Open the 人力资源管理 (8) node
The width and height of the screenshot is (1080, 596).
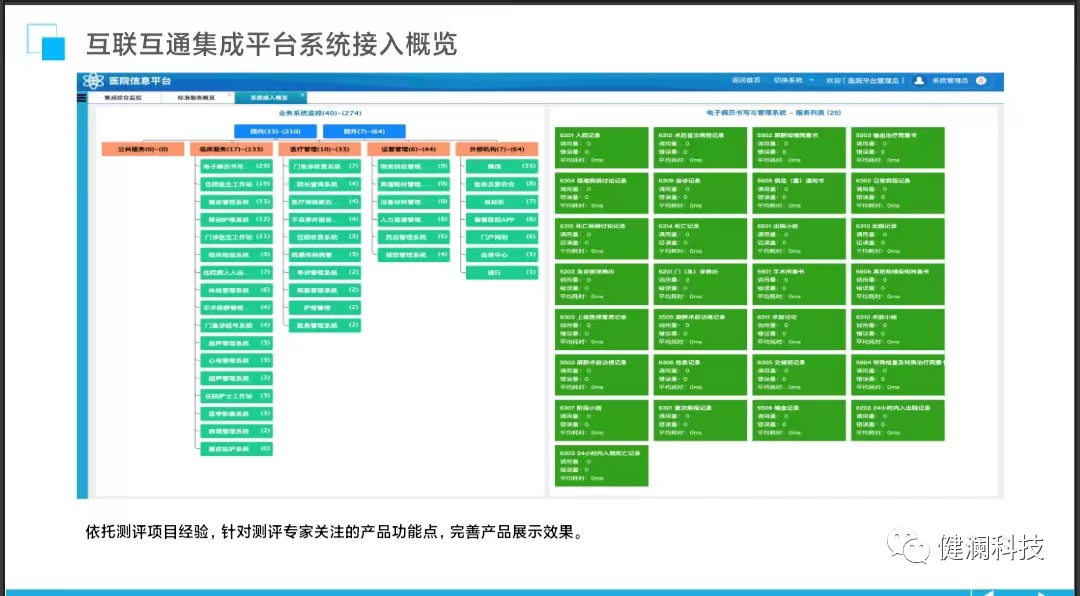413,219
